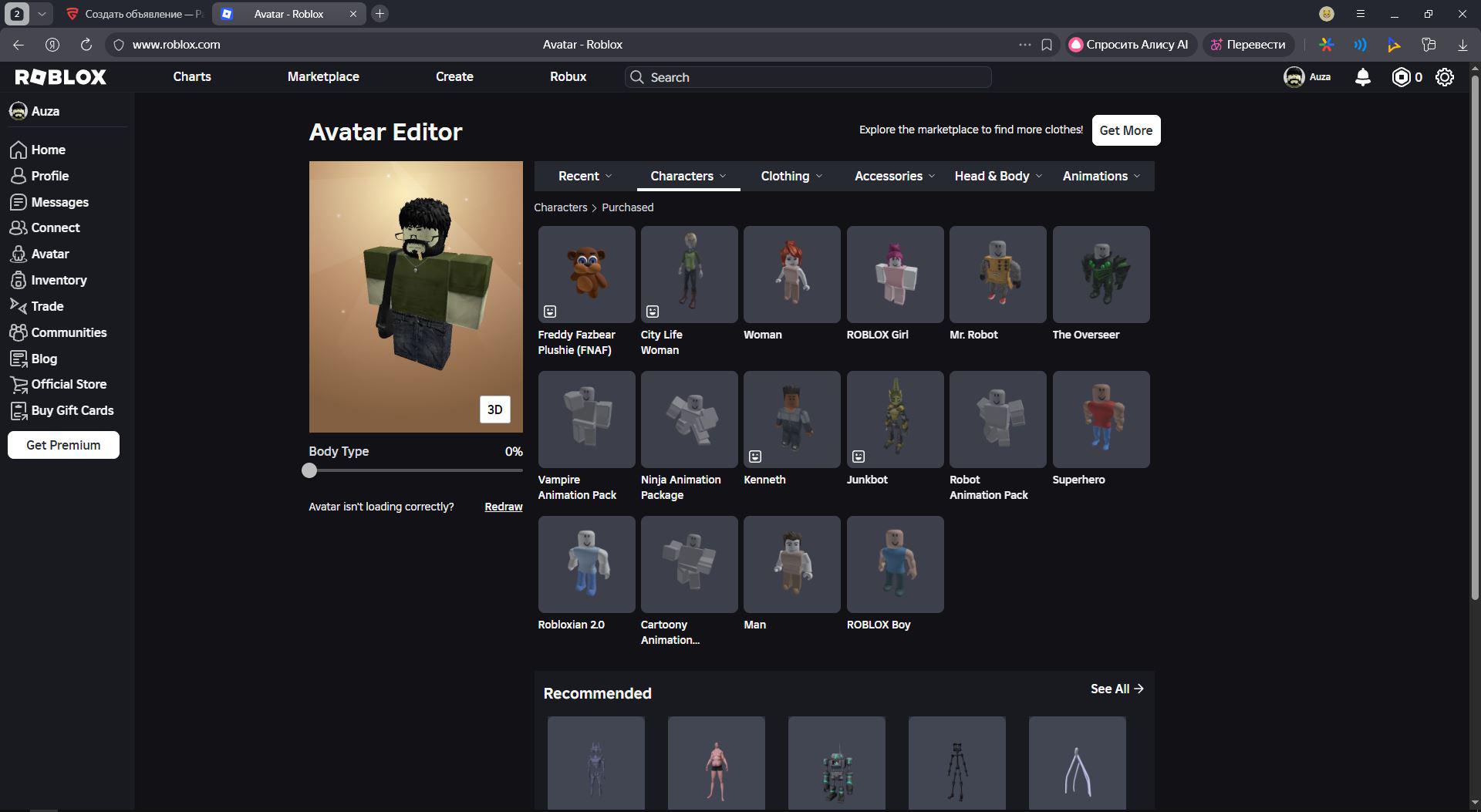Select the ROBLOX Girl character
1481x812 pixels.
896,275
